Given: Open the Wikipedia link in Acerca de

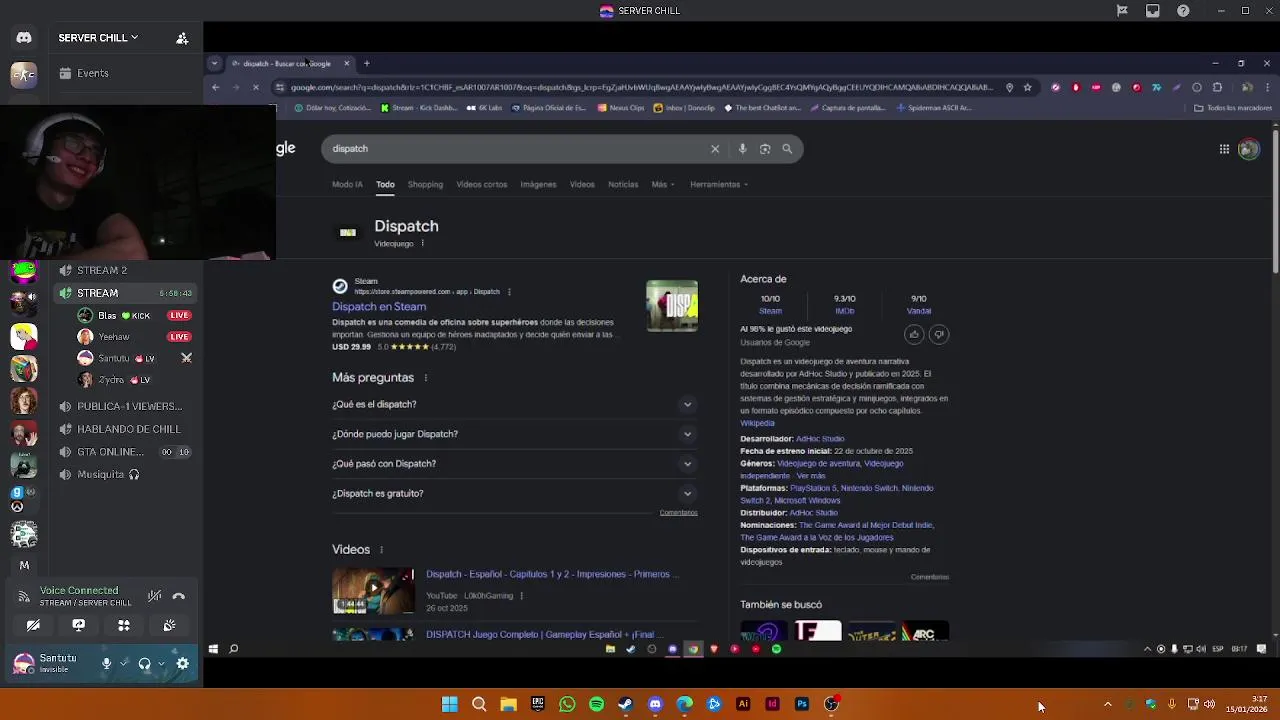Looking at the screenshot, I should point(757,423).
